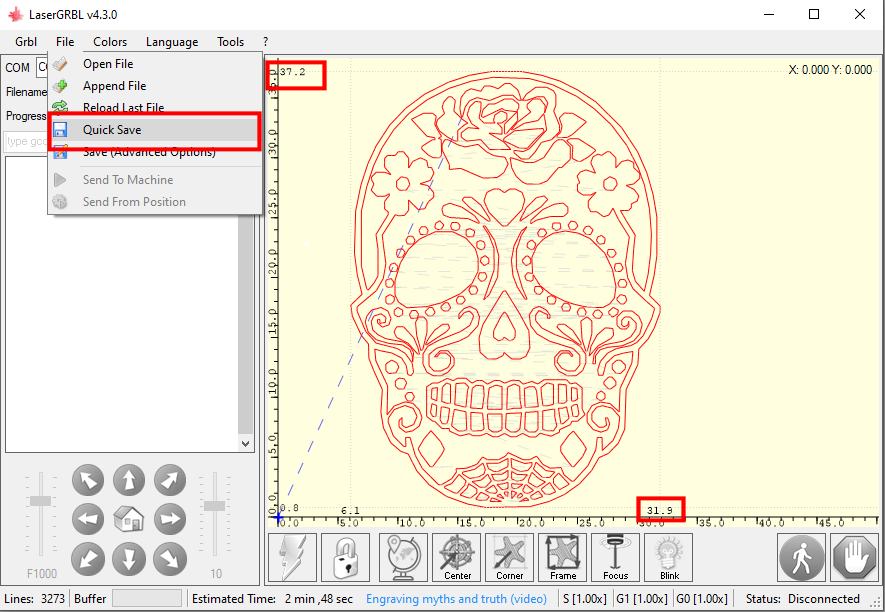Open the Colors menu
Screen dimensions: 885x612
tap(110, 42)
